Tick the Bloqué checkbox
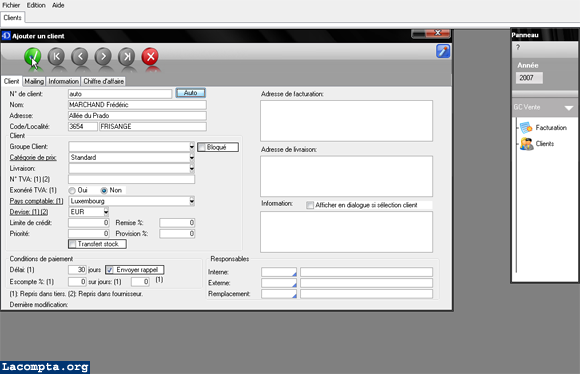Viewport: 580px width, 374px height. pos(202,147)
